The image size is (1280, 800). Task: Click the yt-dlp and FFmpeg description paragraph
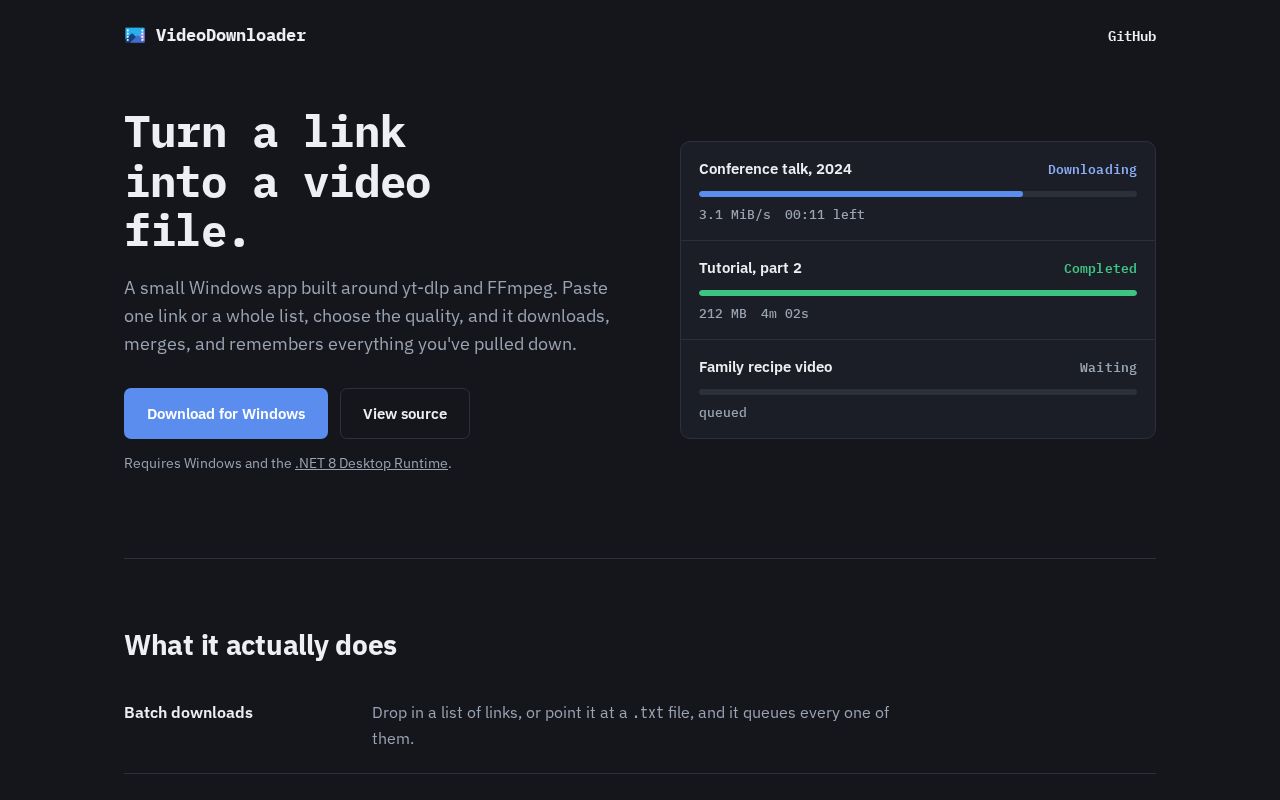coord(367,315)
